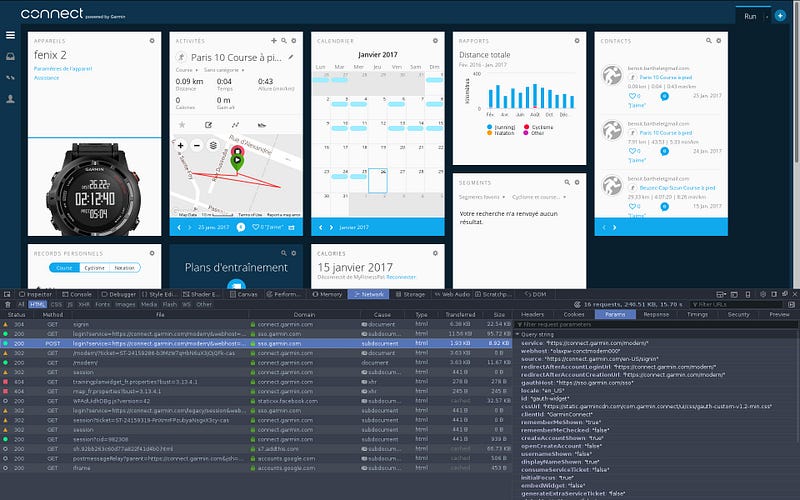
Task: Search contacts using the Contacts magnifier icon
Action: (709, 40)
